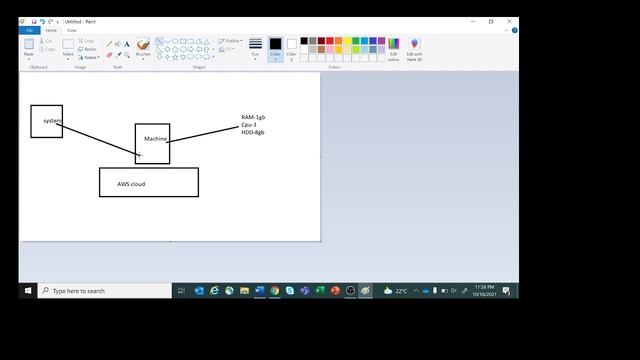Click the taskbar clock showing 11:58 PM
640x360 pixels.
(484, 291)
